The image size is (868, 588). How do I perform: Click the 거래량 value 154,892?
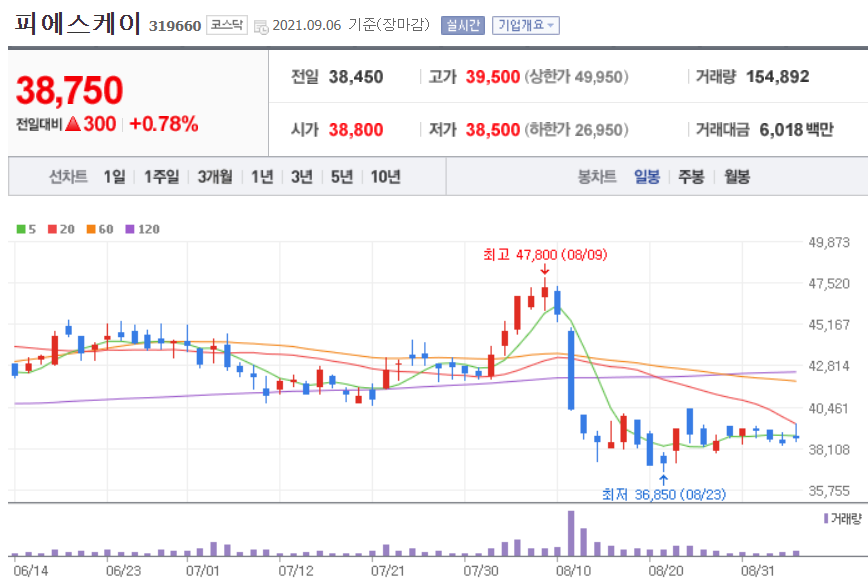[778, 76]
